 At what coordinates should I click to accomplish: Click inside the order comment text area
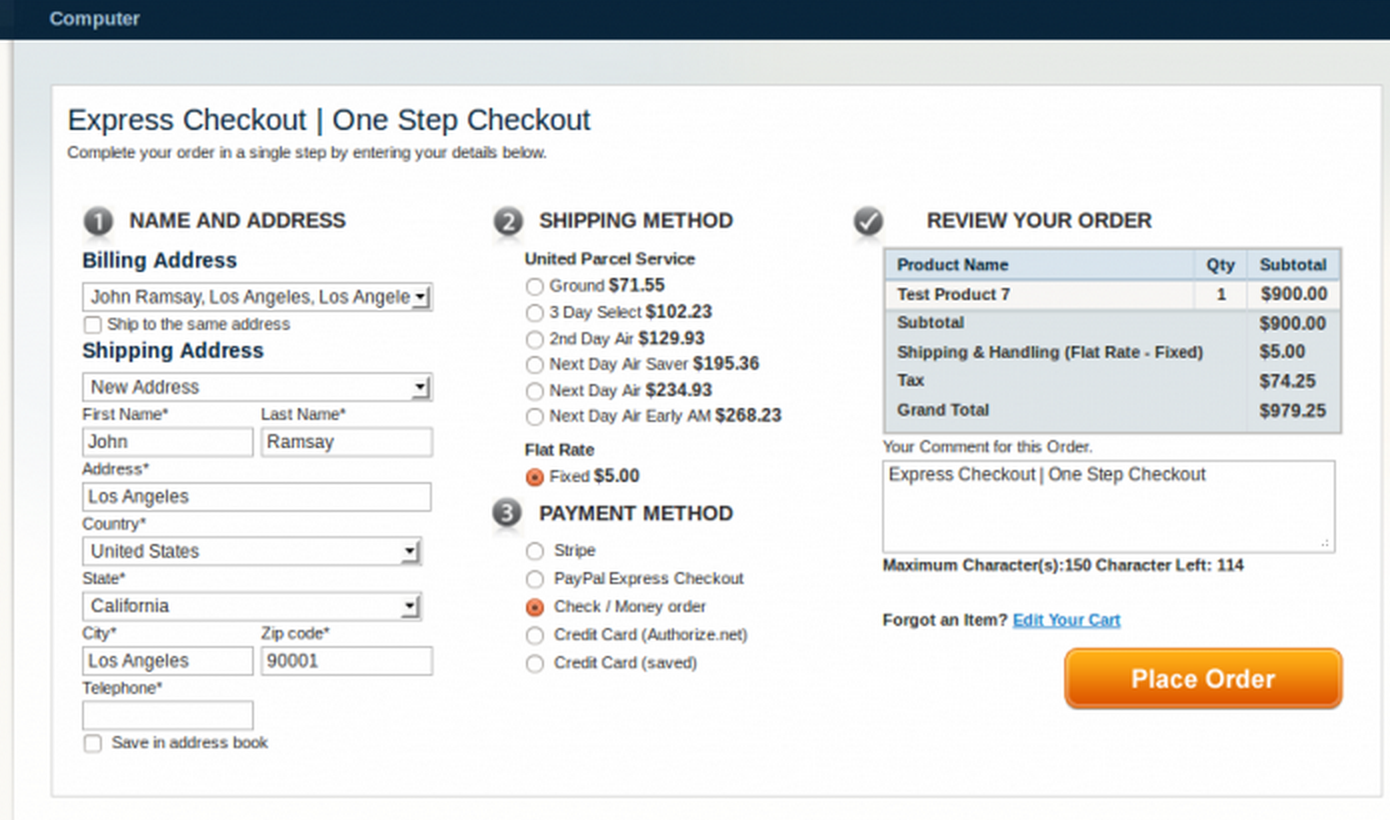click(1108, 506)
